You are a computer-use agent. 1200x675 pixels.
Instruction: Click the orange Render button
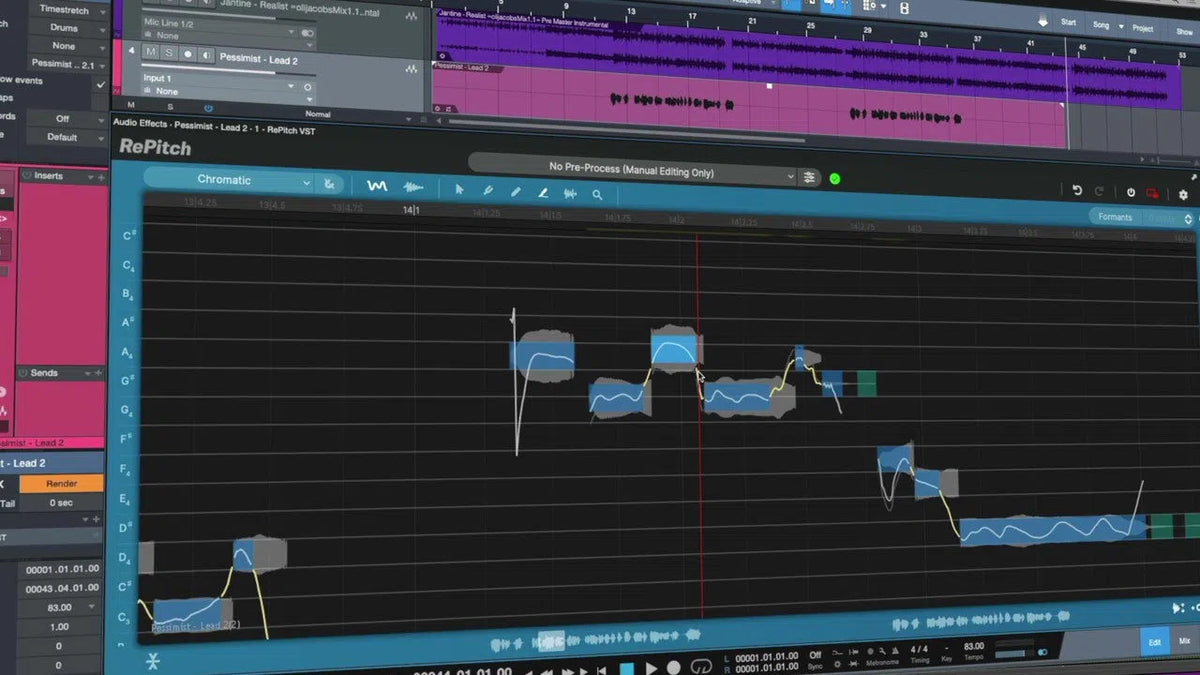(x=60, y=483)
